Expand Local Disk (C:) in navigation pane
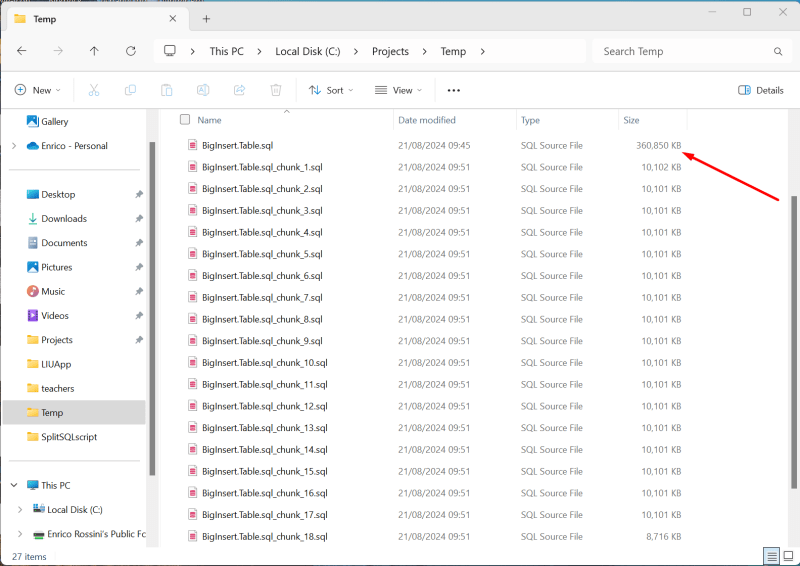Screen dimensions: 800x566 pos(20,510)
